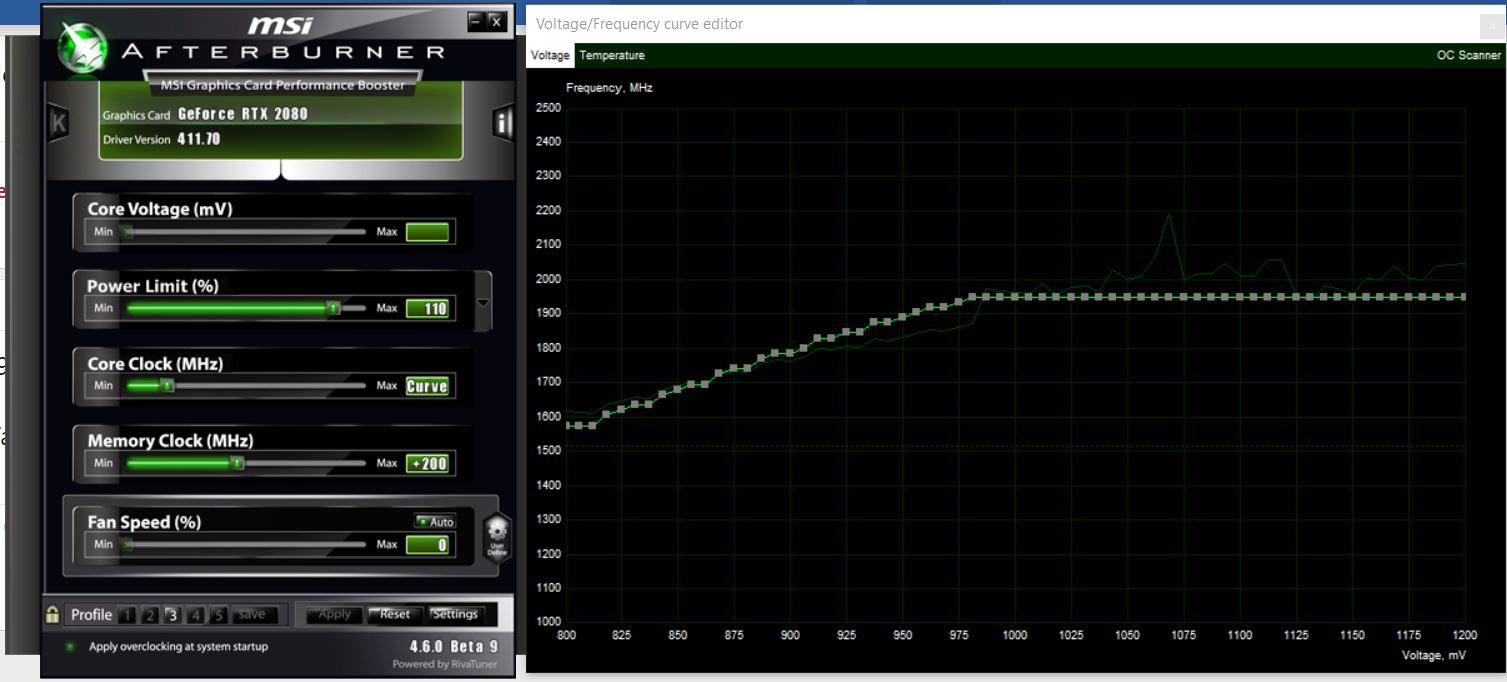Open the information panel via the i button
1507x682 pixels.
(503, 123)
